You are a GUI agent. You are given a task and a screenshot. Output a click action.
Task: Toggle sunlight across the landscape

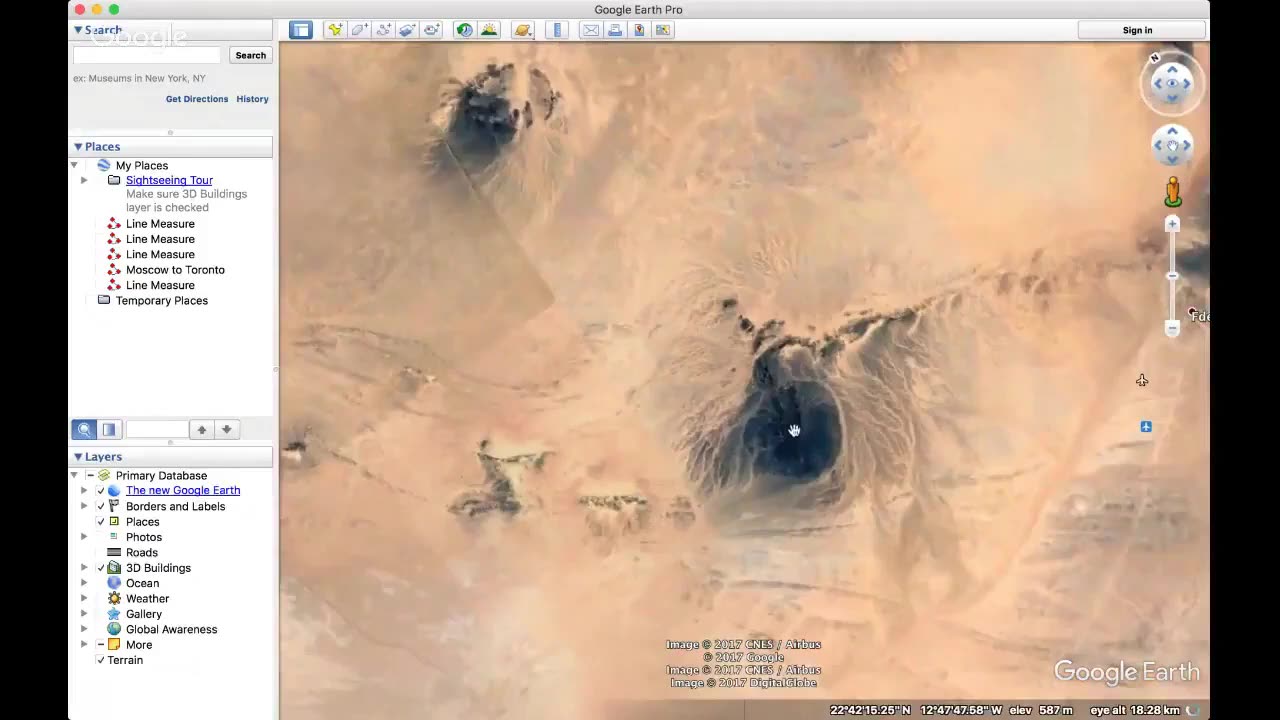(489, 30)
